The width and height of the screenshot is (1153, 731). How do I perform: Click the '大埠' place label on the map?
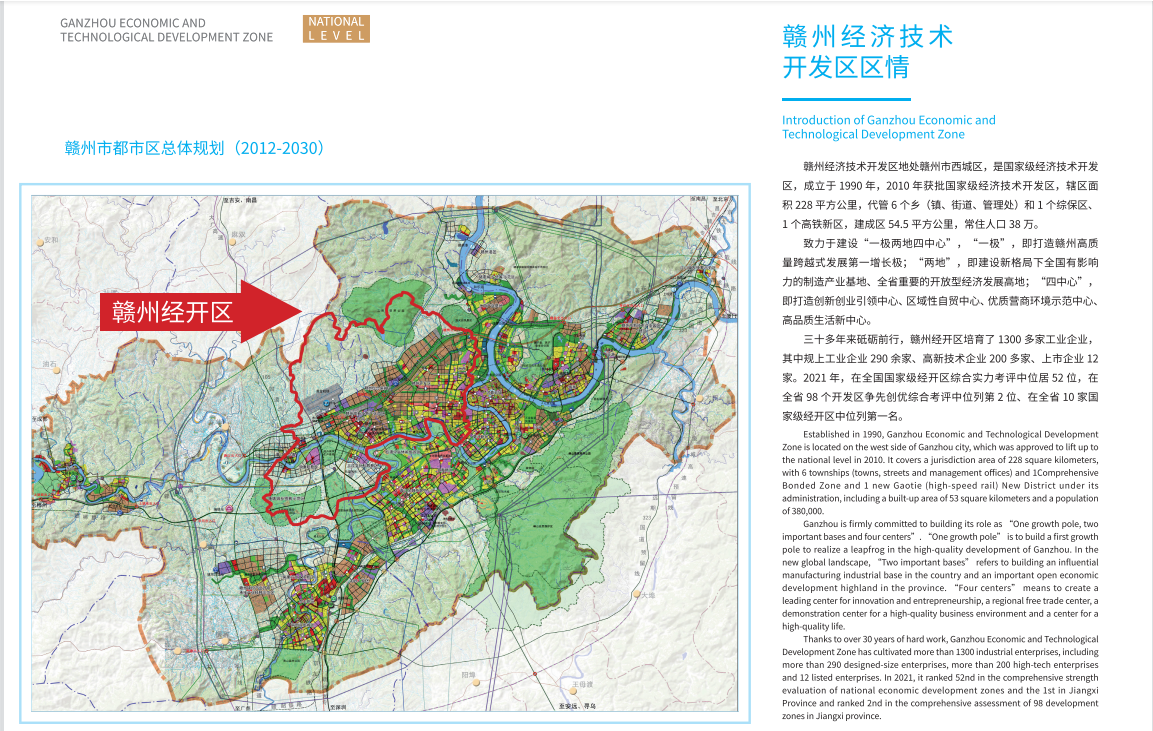[647, 595]
